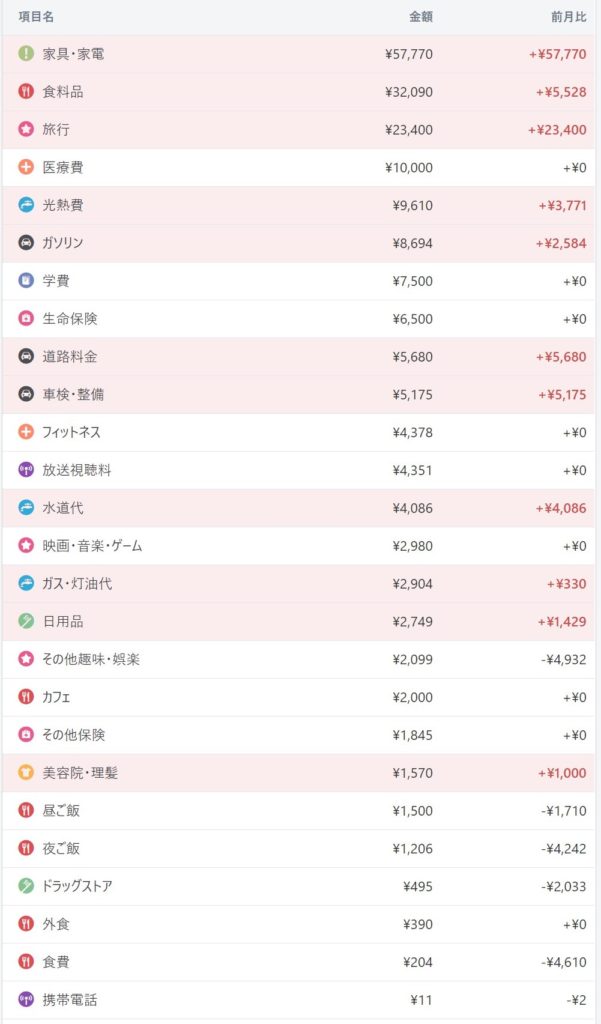The width and height of the screenshot is (601, 1024).
Task: Select the 映画・音楽・ゲーム entry
Action: point(92,546)
